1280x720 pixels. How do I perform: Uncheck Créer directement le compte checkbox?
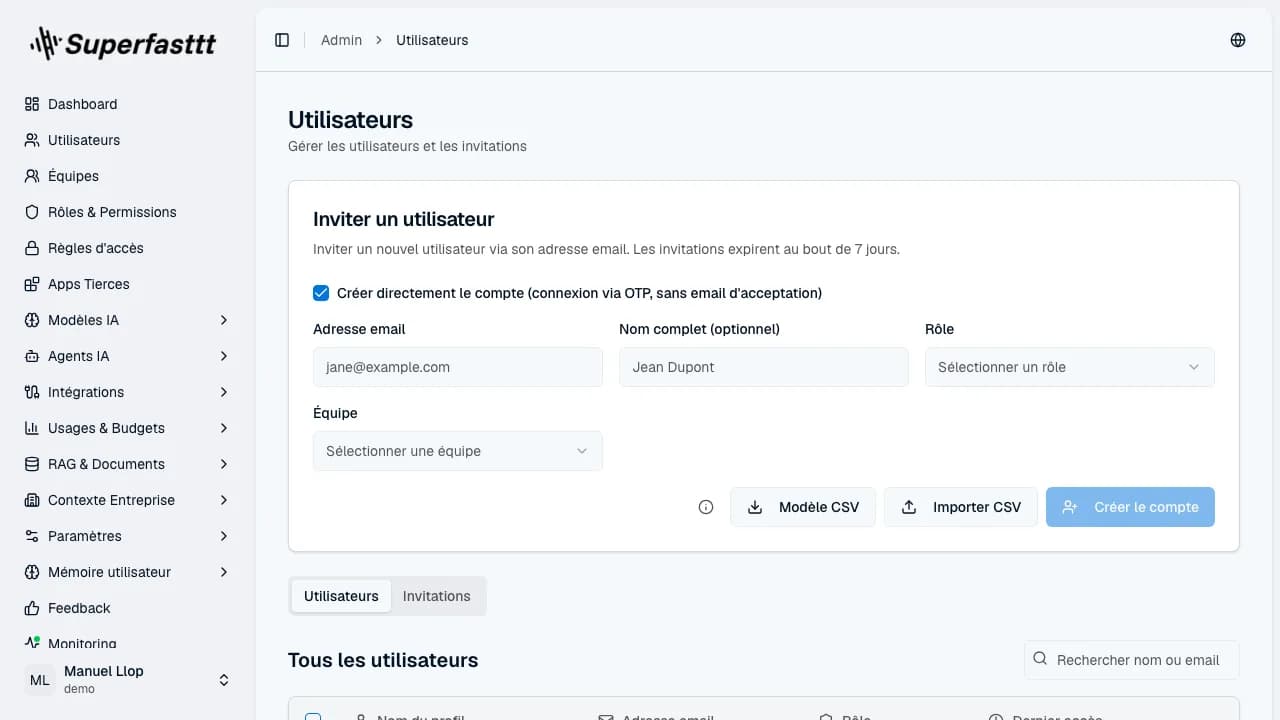(321, 293)
